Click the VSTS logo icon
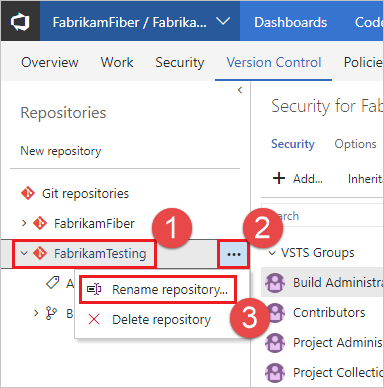The width and height of the screenshot is (384, 388). [20, 22]
